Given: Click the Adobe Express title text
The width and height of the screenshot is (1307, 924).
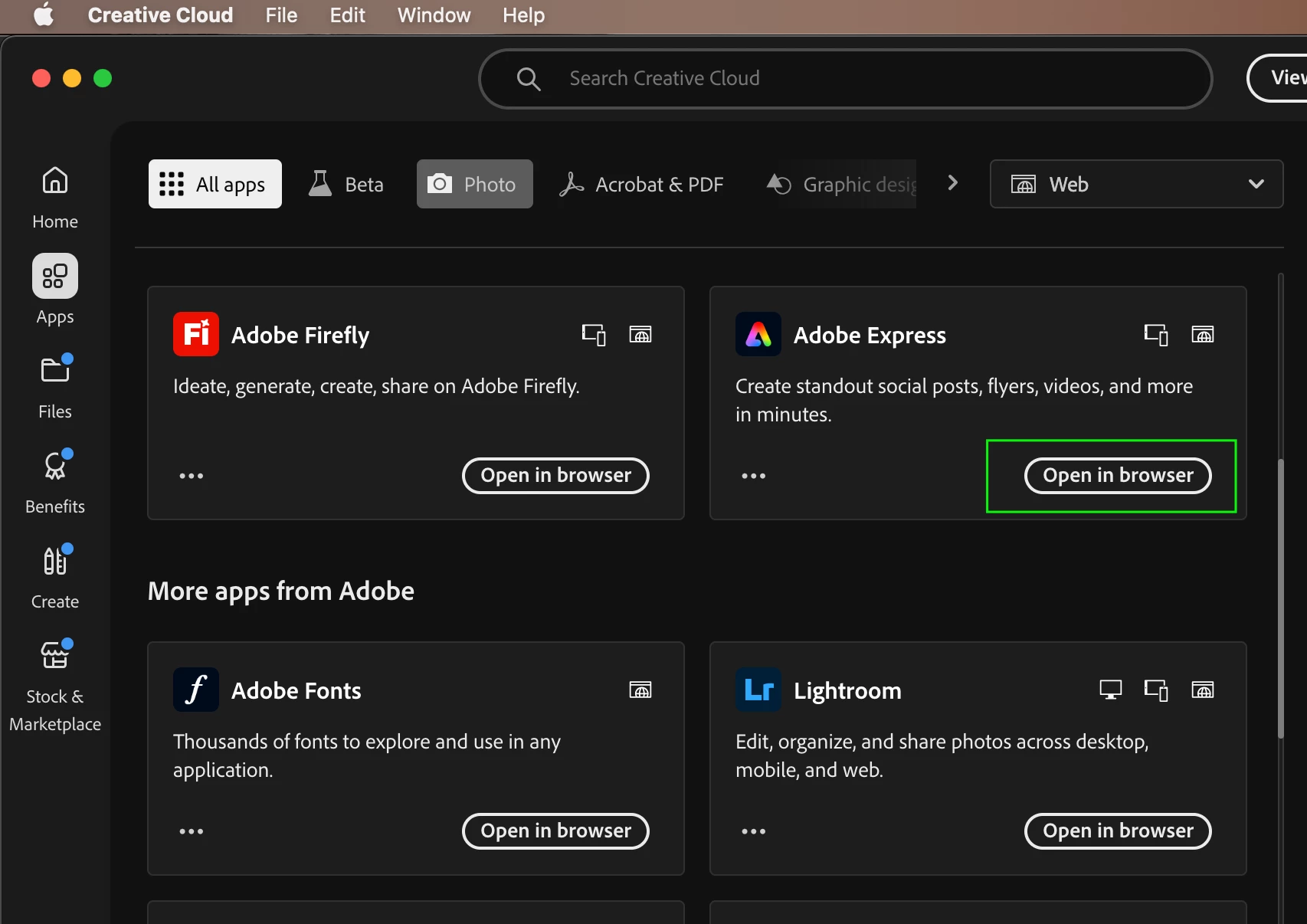Looking at the screenshot, I should coord(870,335).
